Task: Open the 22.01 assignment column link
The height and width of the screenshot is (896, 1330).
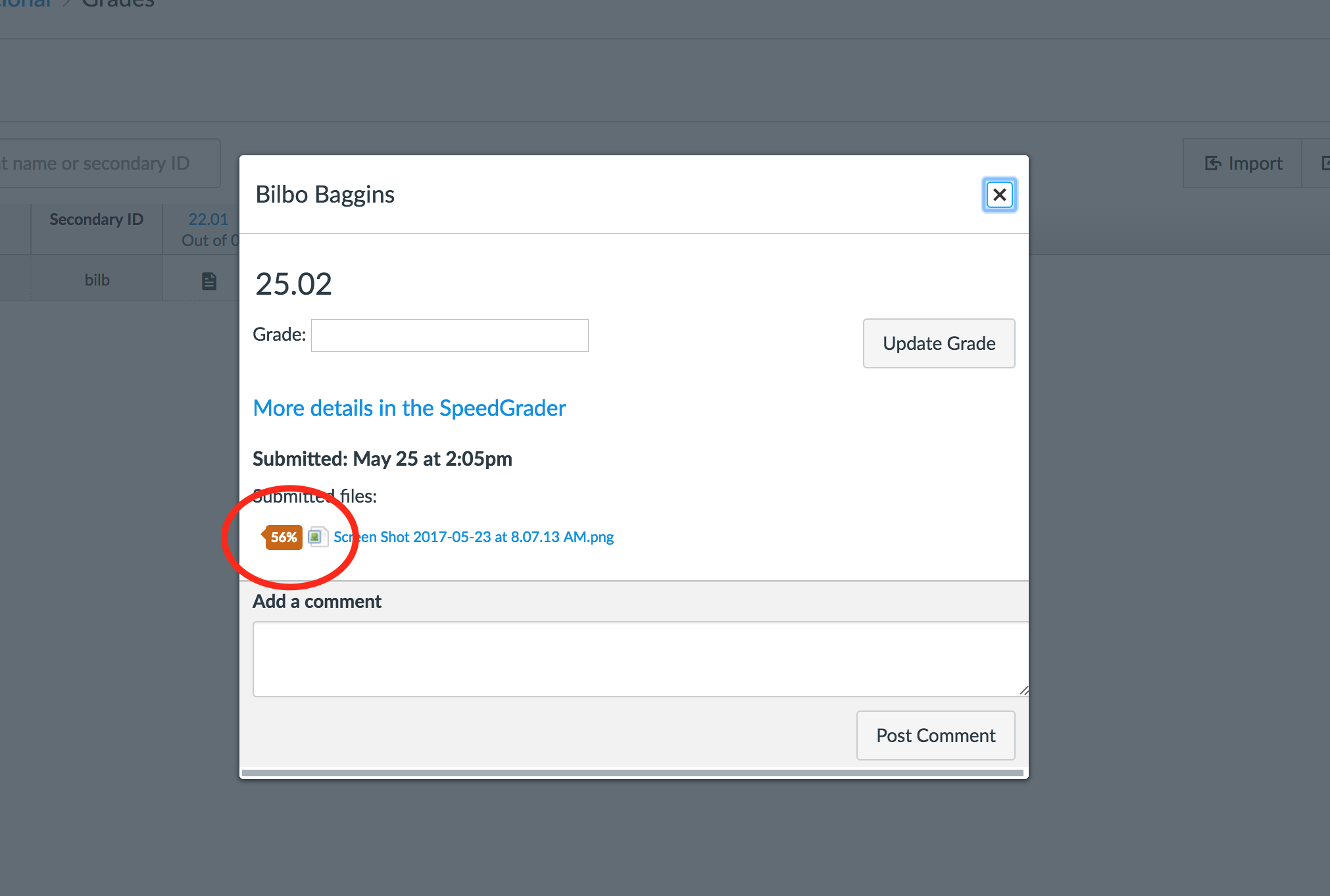Action: coord(208,219)
